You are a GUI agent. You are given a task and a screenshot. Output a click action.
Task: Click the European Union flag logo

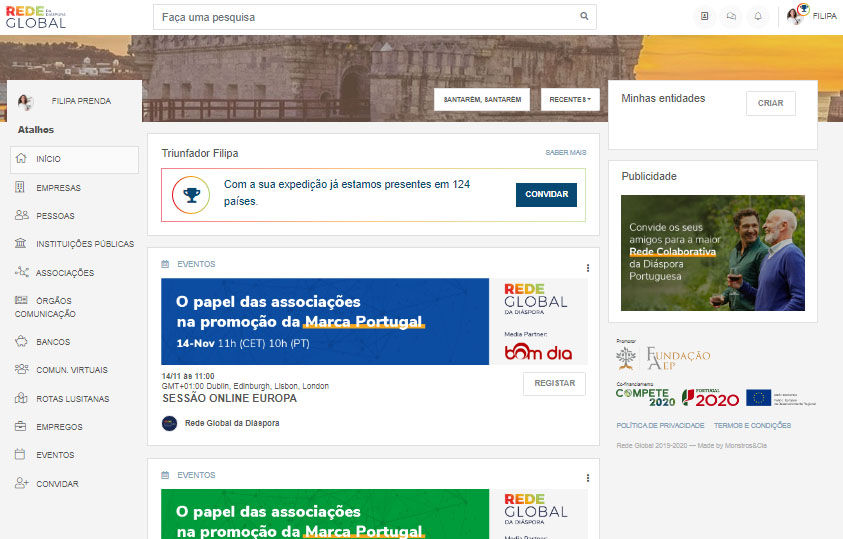click(759, 398)
